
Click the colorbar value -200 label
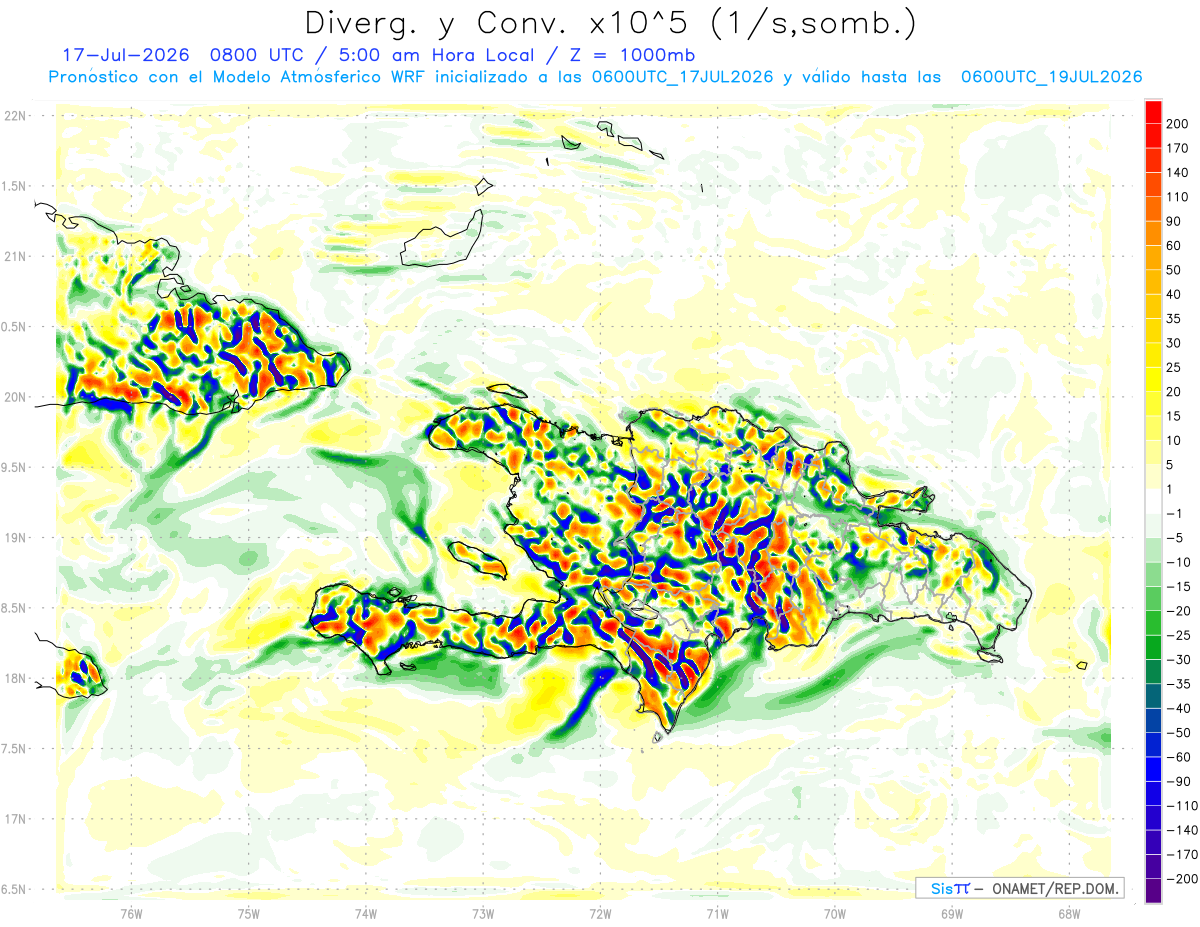point(1183,878)
